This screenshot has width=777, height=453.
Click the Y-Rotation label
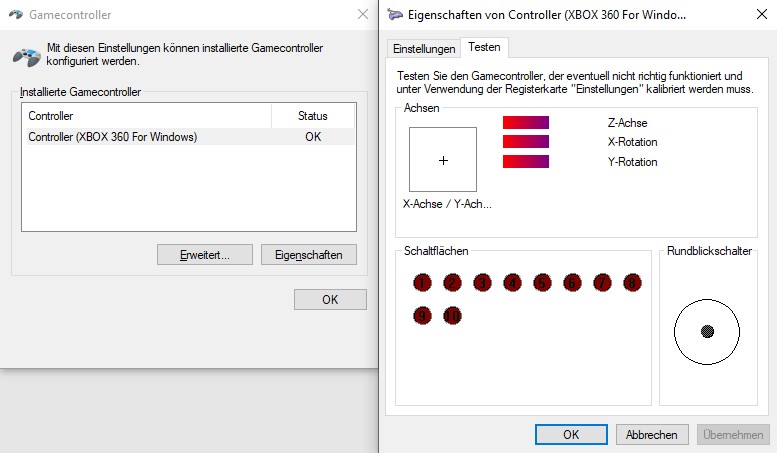tap(633, 162)
